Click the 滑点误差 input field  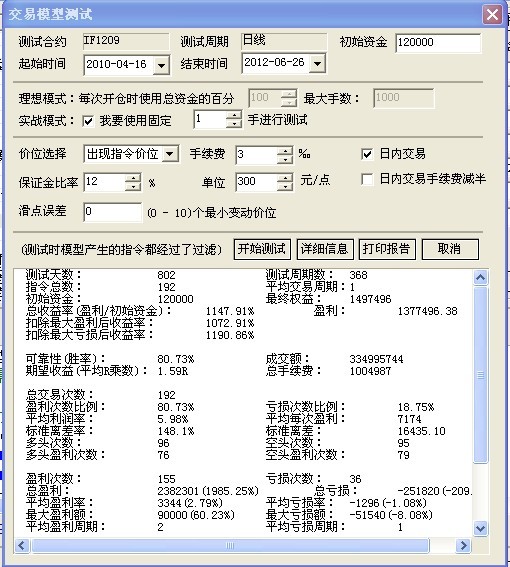pyautogui.click(x=112, y=212)
